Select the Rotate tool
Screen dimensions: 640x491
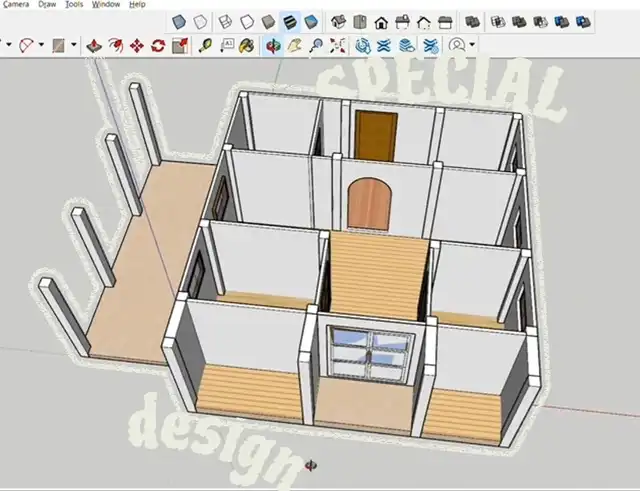(x=158, y=45)
